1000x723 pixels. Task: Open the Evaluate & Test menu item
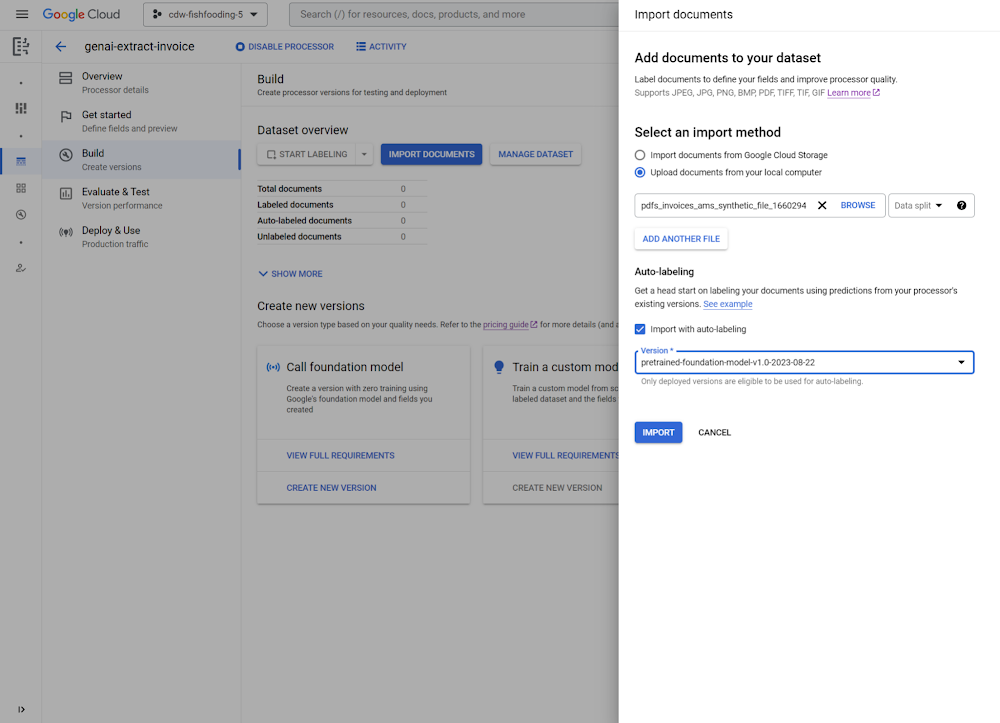141,198
